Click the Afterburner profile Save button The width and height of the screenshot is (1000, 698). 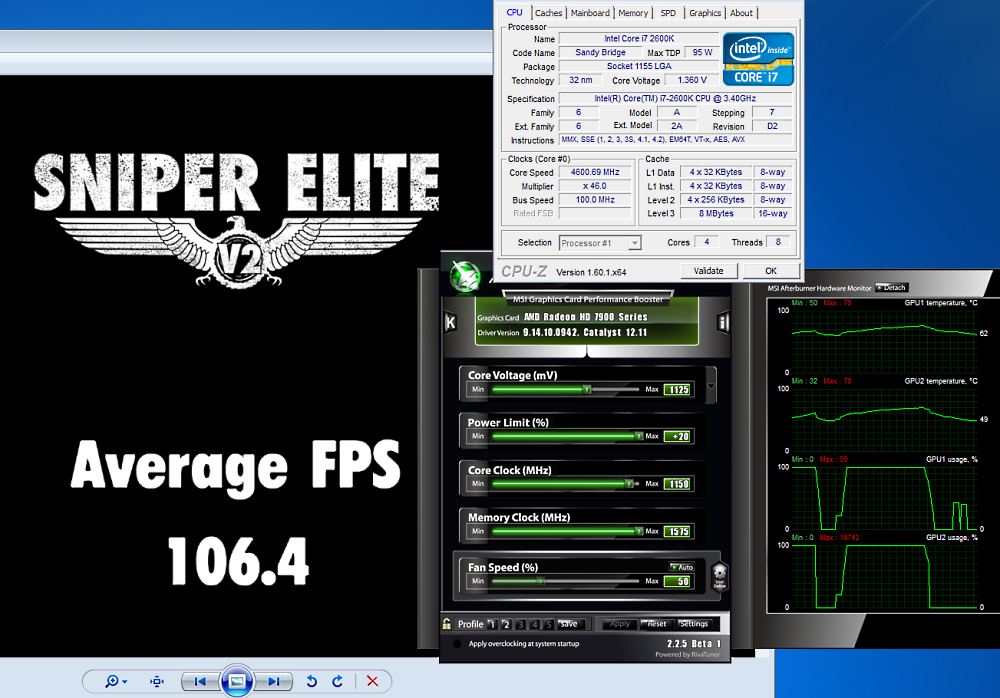point(570,624)
